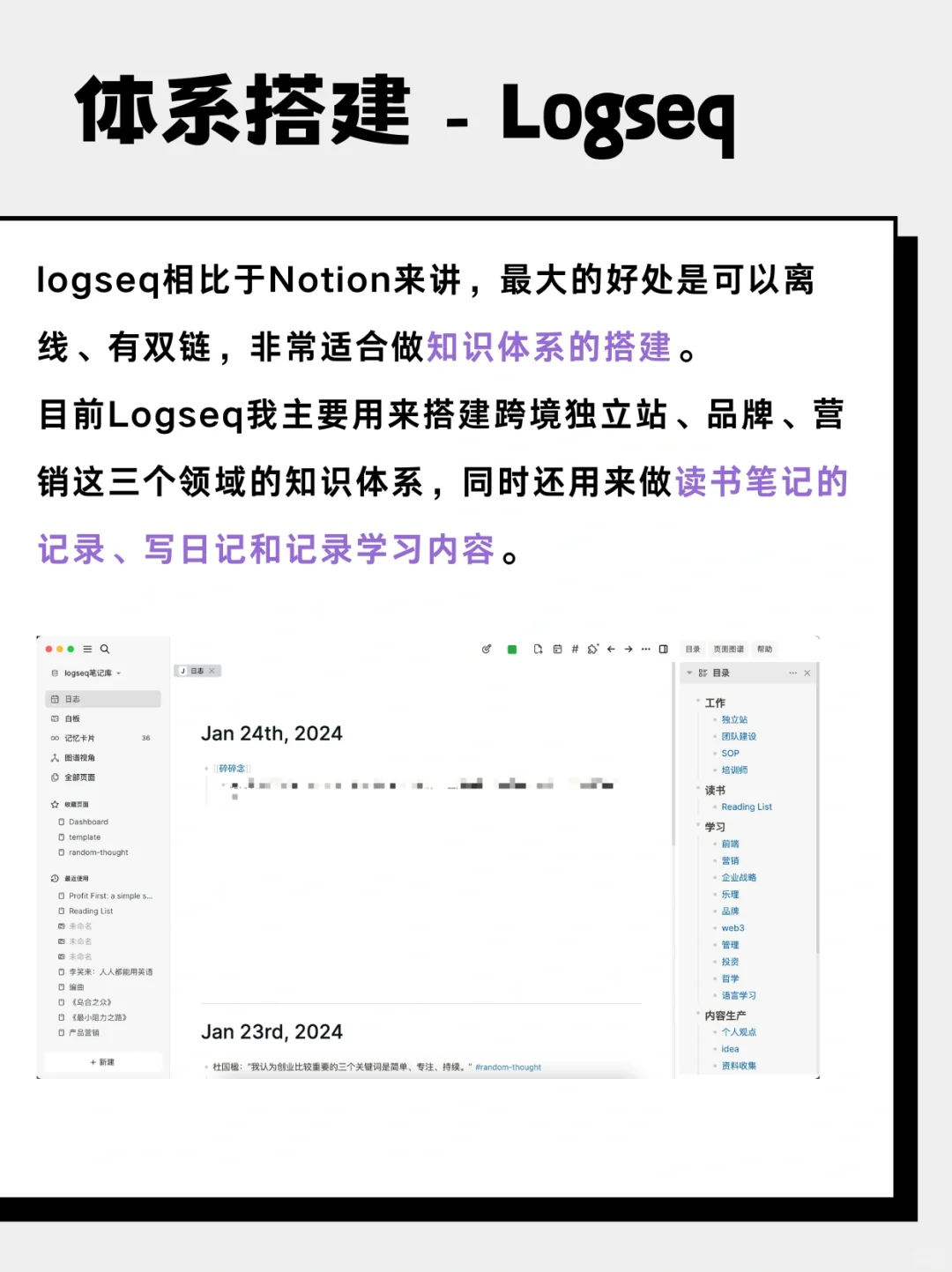Click the right sidebar vertical scrollbar
Viewport: 952px width, 1272px height.
click(817, 809)
